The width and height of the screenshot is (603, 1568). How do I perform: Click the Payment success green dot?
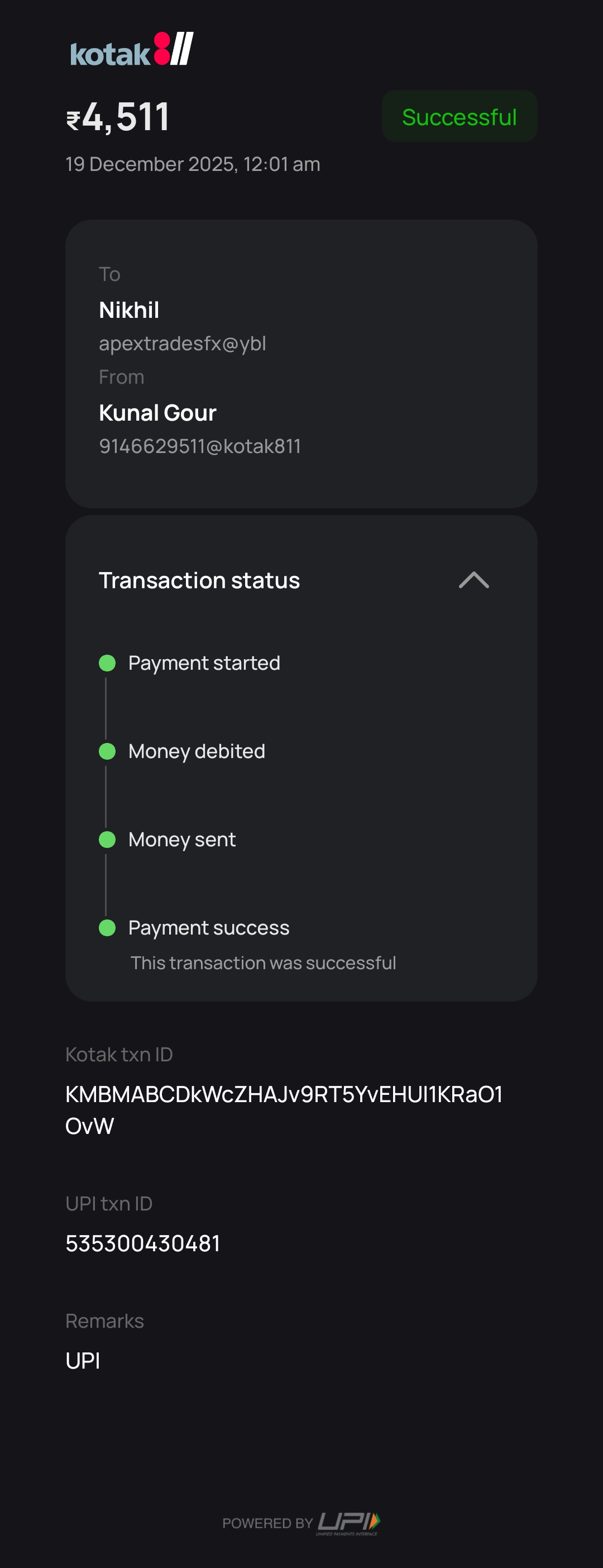[x=107, y=928]
